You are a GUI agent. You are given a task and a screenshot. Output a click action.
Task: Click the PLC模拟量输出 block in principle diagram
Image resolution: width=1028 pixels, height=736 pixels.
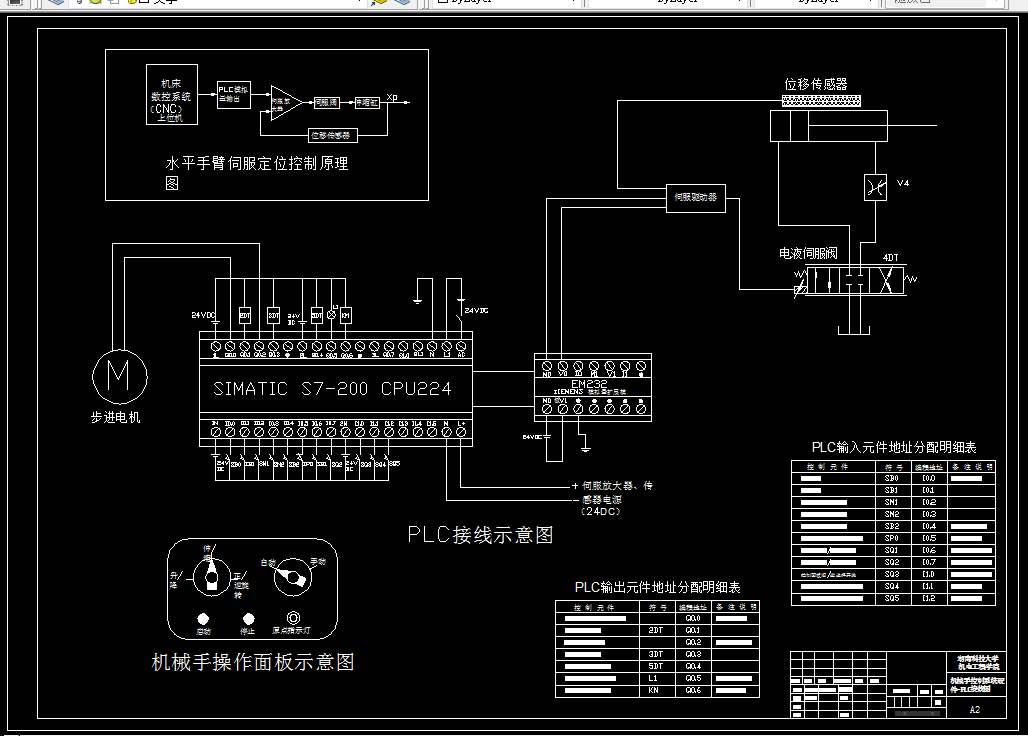coord(234,94)
